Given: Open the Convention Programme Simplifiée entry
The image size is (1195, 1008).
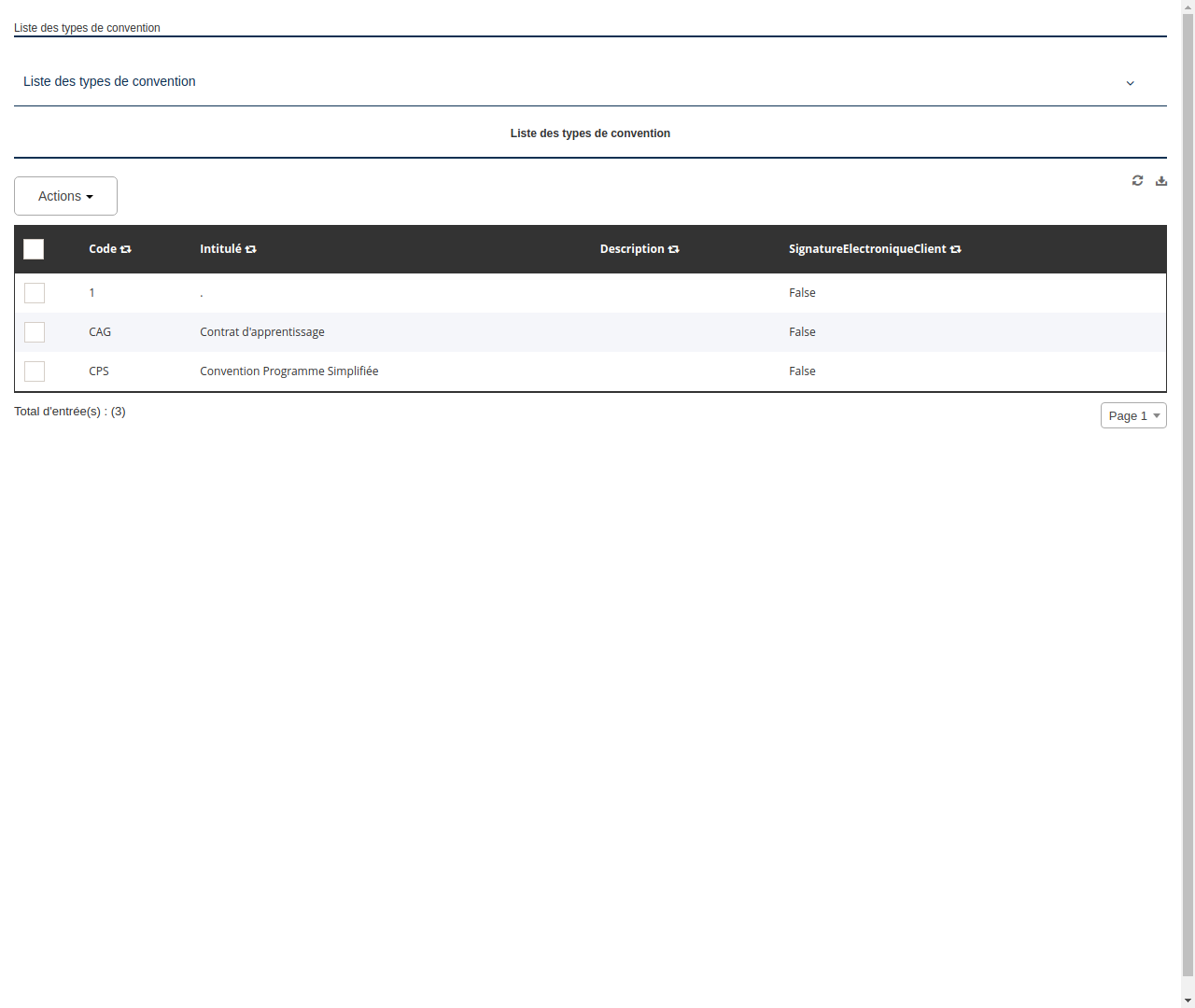Looking at the screenshot, I should [x=289, y=371].
